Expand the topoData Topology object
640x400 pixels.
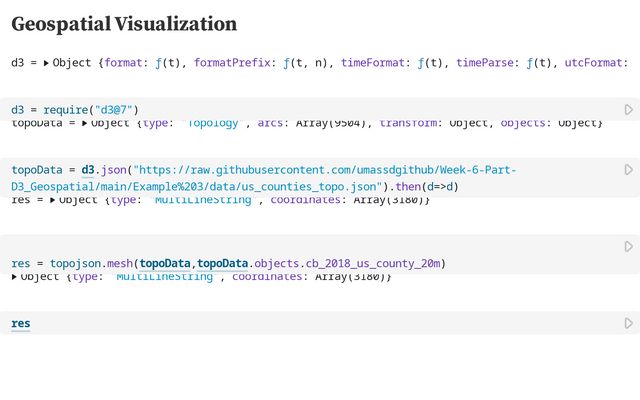[x=84, y=123]
